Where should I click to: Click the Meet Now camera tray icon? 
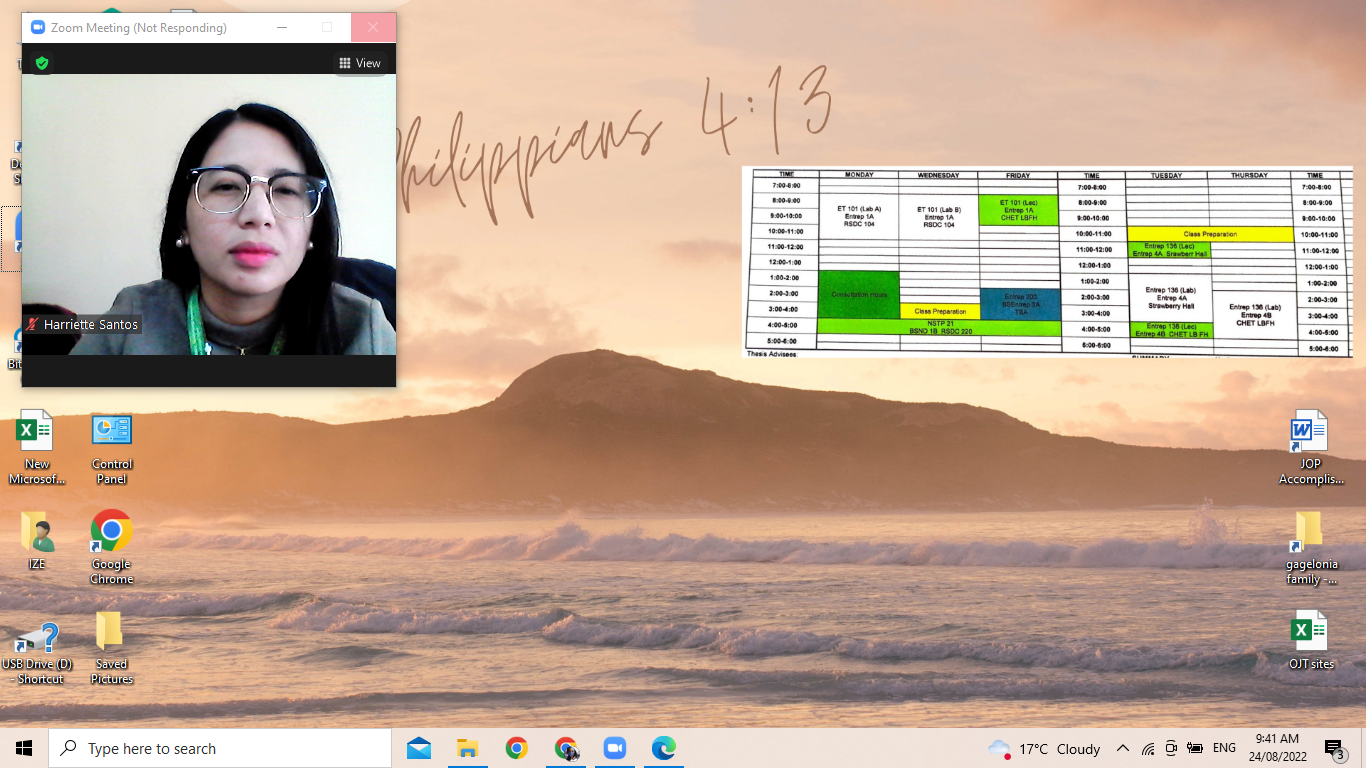coord(1171,748)
